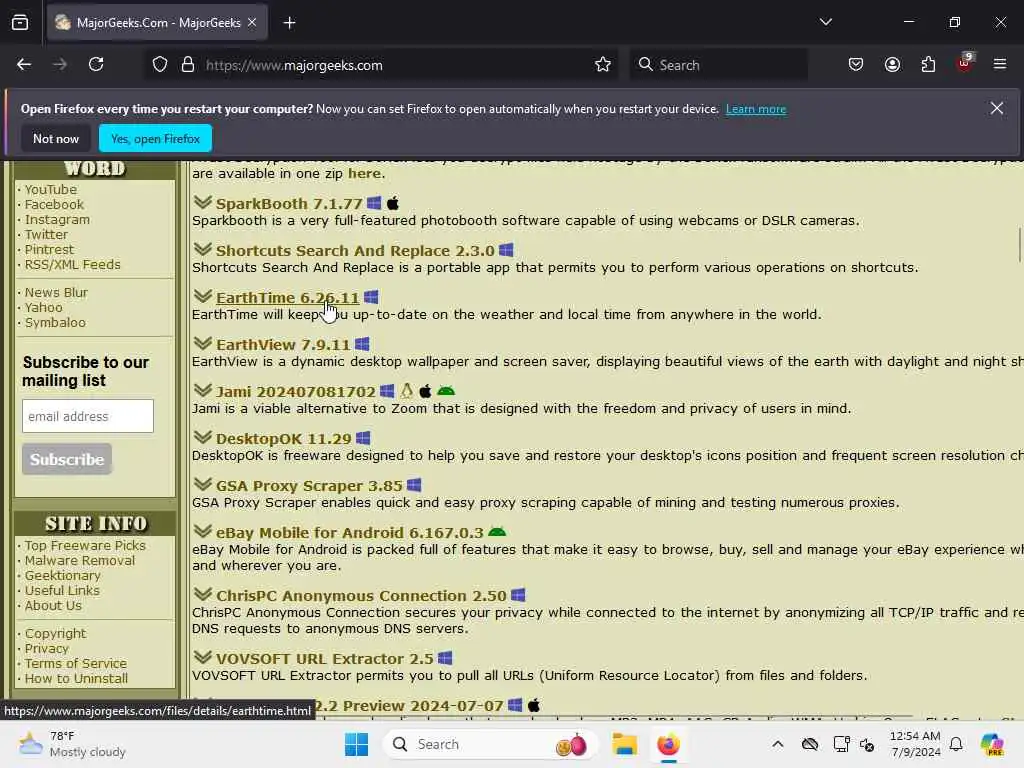Expand Jami entry chevron
Image resolution: width=1024 pixels, height=768 pixels.
(202, 391)
